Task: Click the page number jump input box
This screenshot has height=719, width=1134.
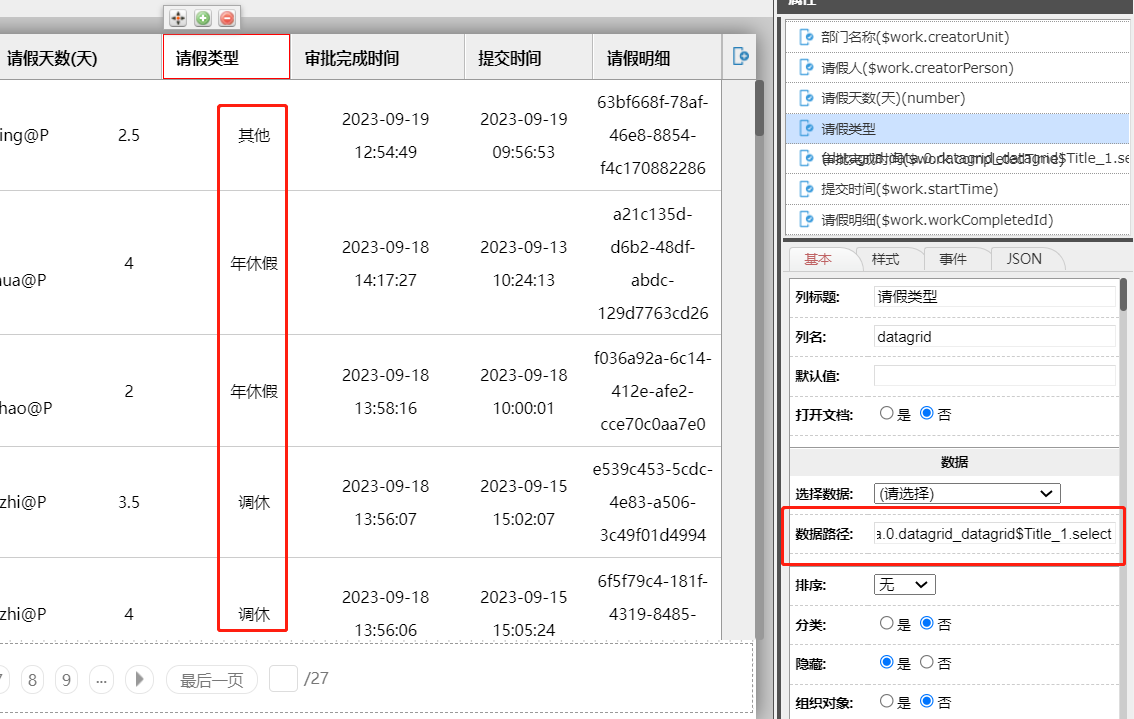Action: click(284, 678)
